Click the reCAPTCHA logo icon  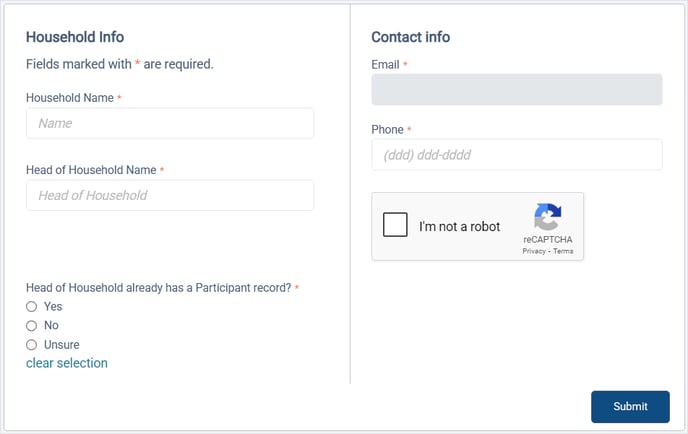click(x=547, y=218)
